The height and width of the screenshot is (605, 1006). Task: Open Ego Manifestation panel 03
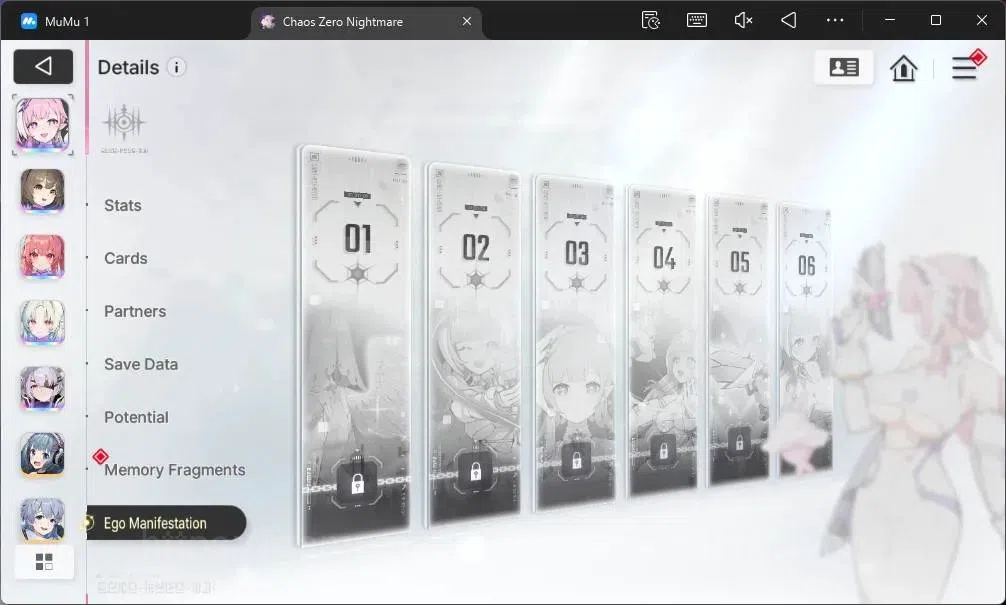[575, 342]
